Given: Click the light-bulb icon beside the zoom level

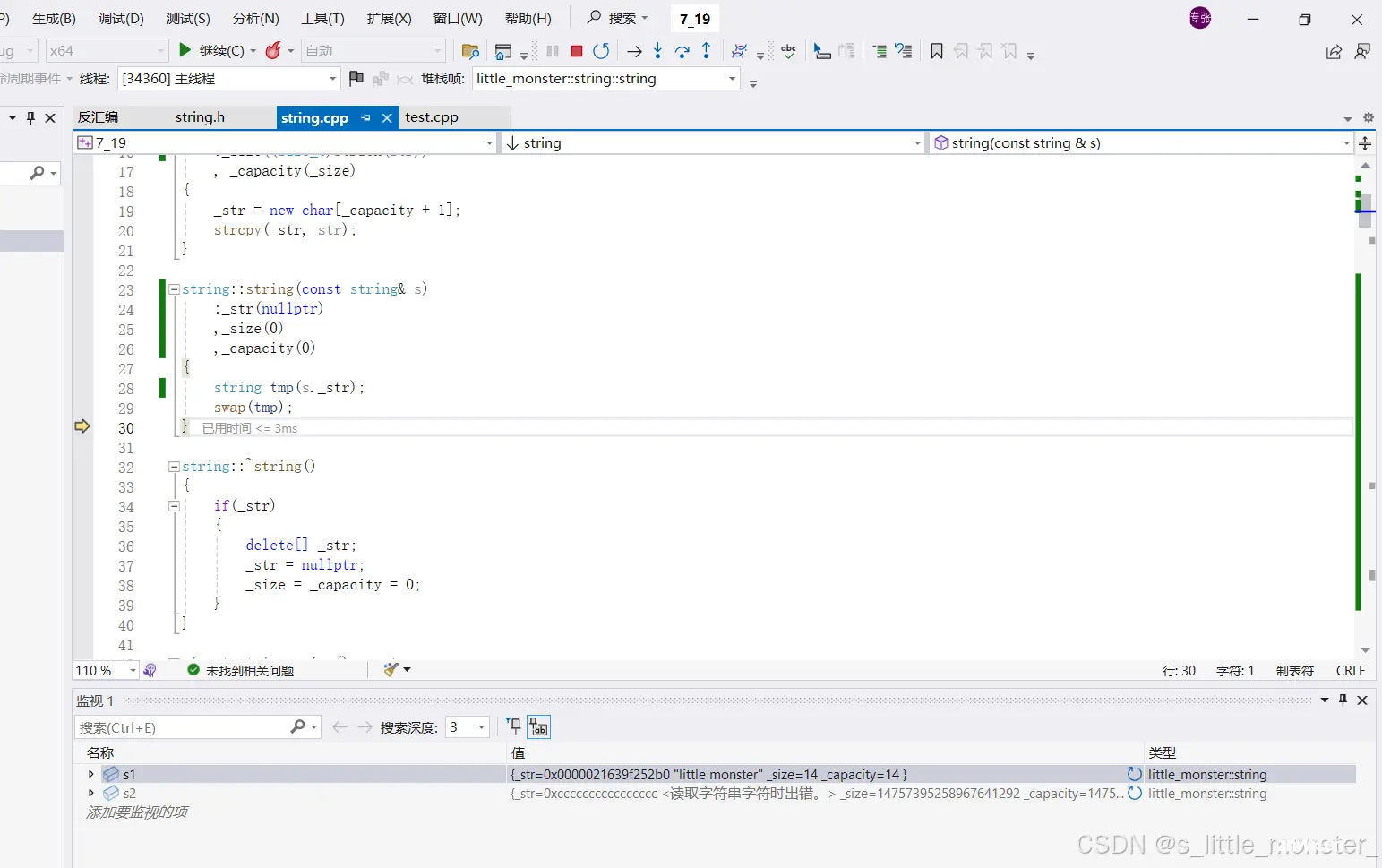Looking at the screenshot, I should point(150,670).
